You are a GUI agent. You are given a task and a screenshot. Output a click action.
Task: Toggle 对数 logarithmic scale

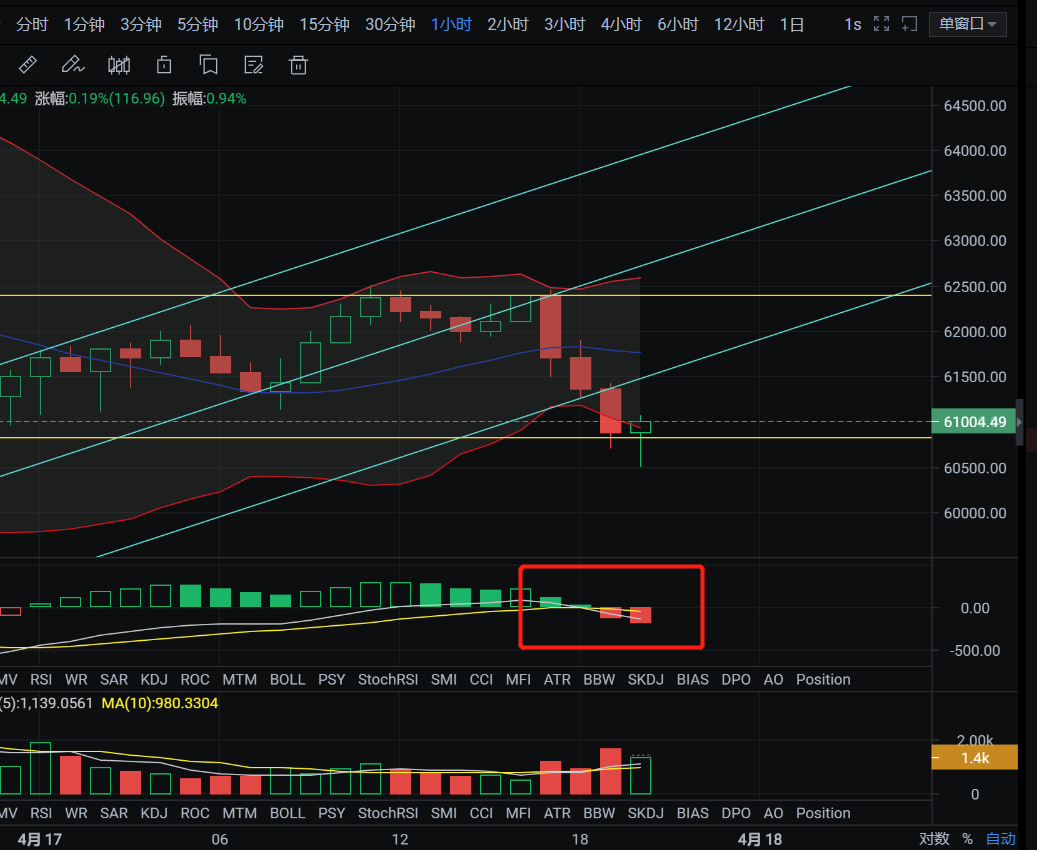point(934,839)
